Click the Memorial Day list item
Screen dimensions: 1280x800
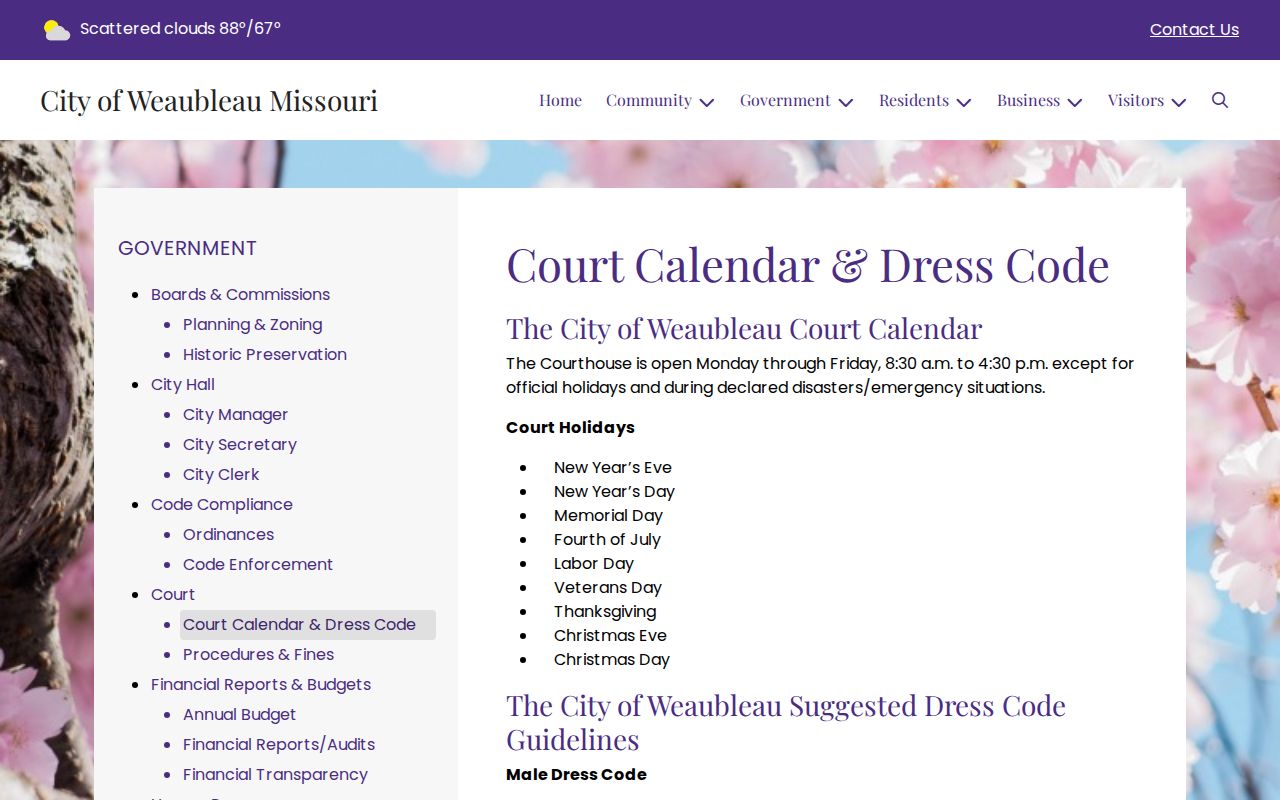tap(608, 515)
